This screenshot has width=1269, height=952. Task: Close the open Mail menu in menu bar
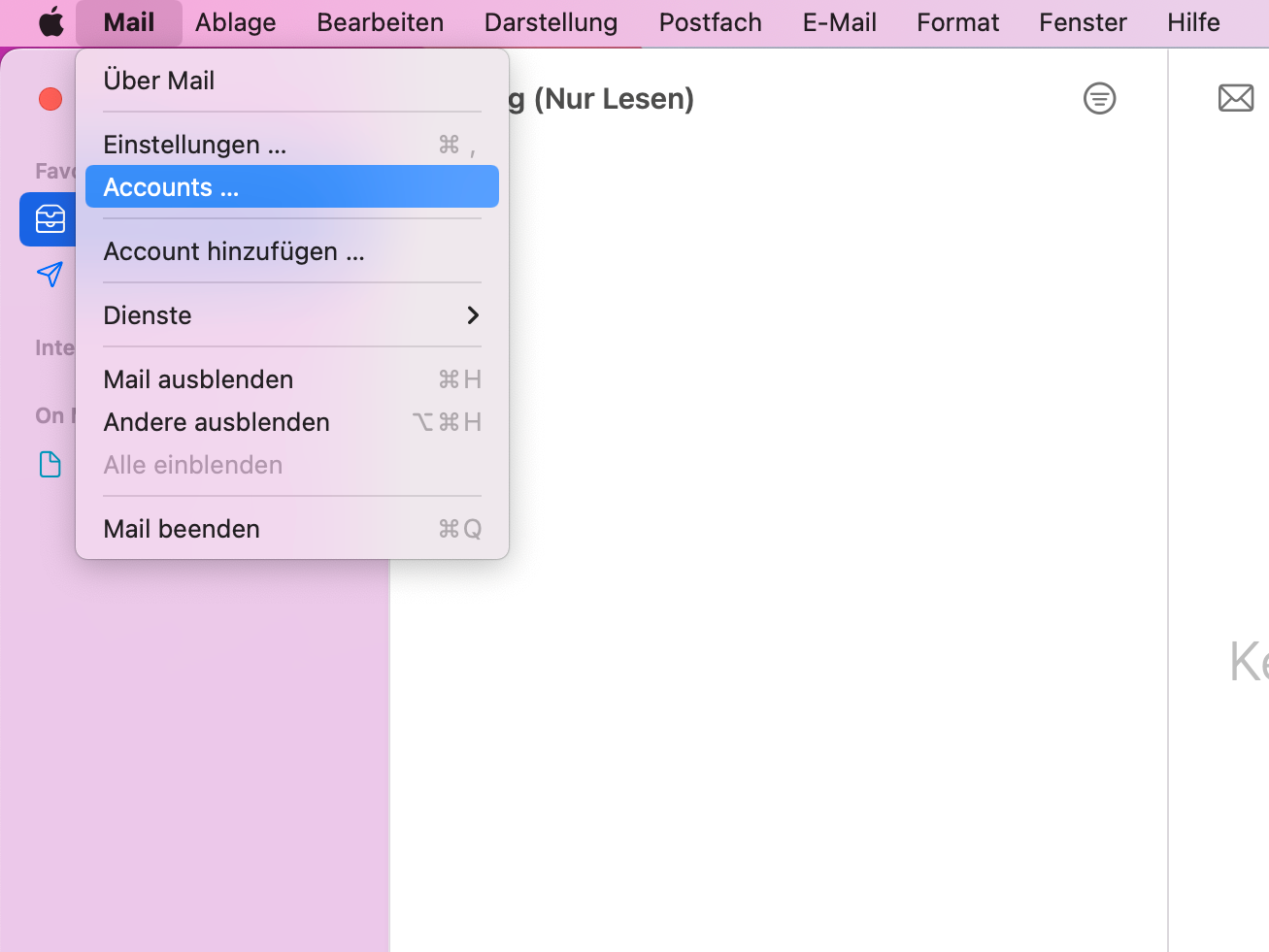(x=129, y=22)
